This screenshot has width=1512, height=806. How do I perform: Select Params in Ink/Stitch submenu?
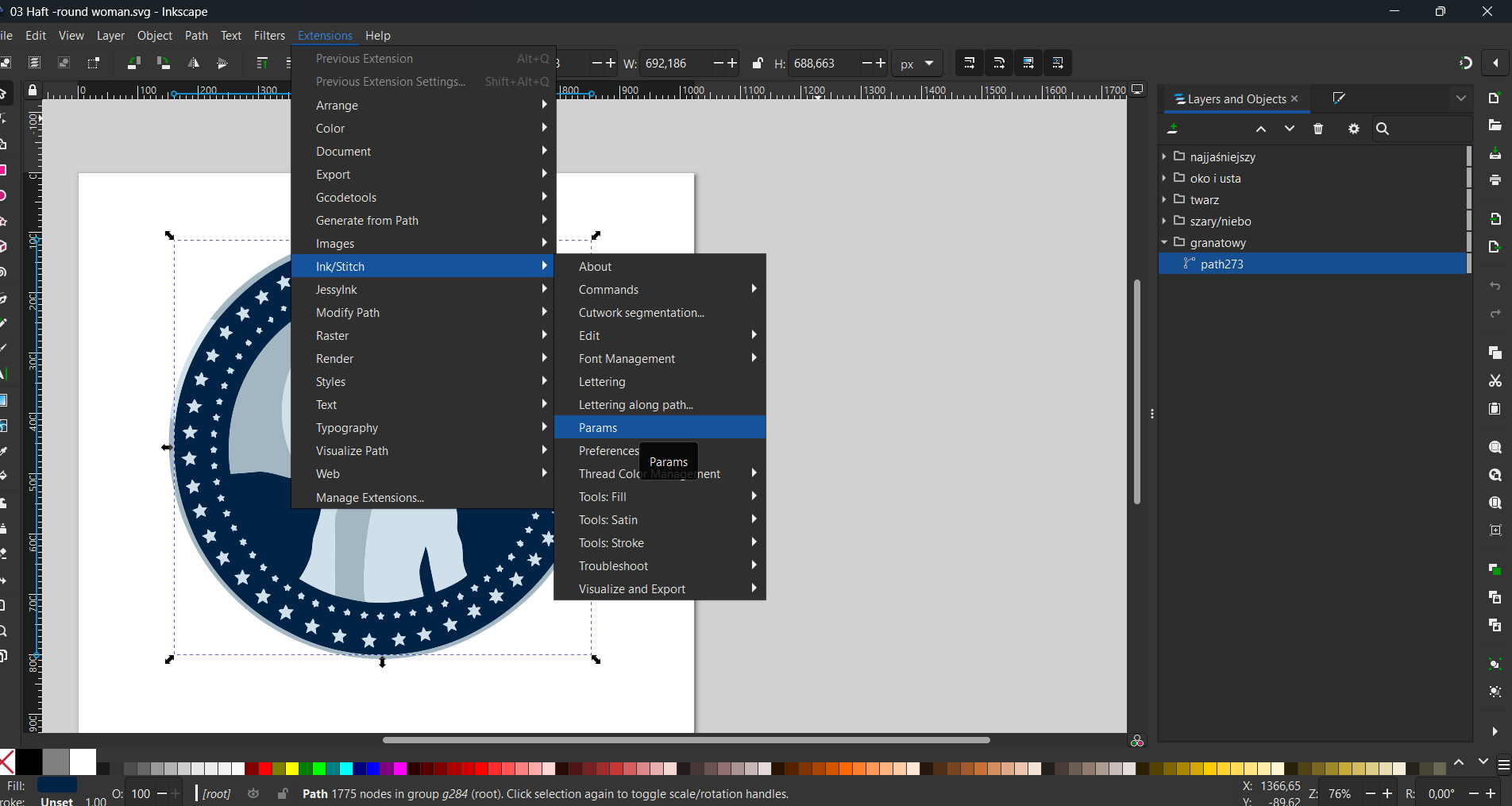click(x=660, y=427)
